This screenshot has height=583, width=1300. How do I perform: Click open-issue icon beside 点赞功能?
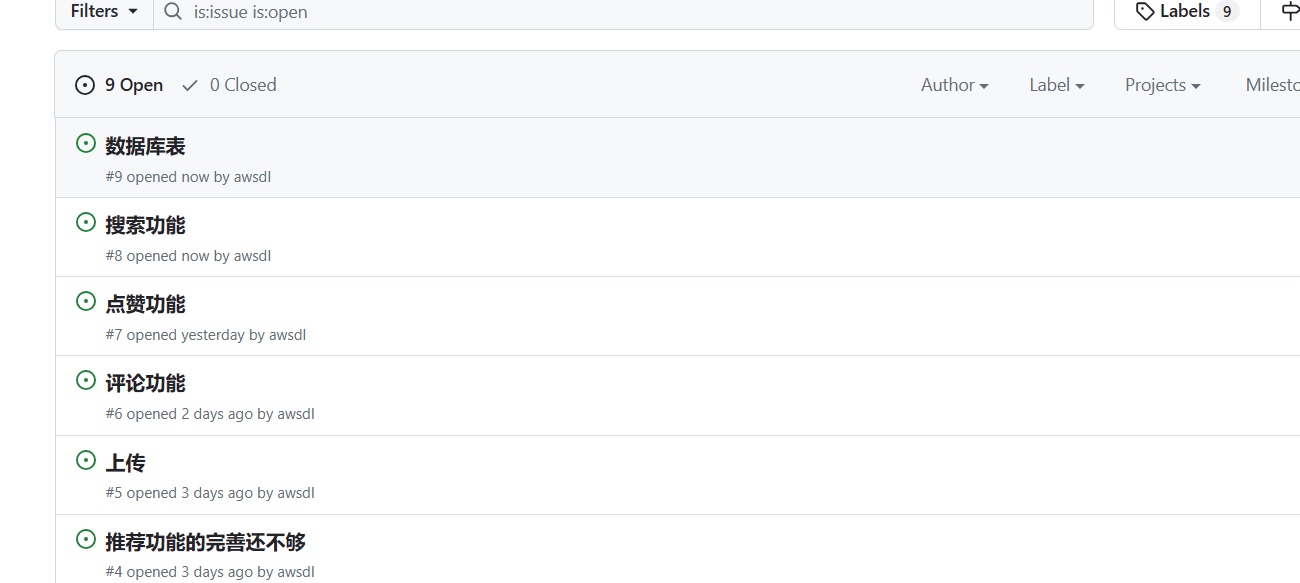(x=86, y=302)
